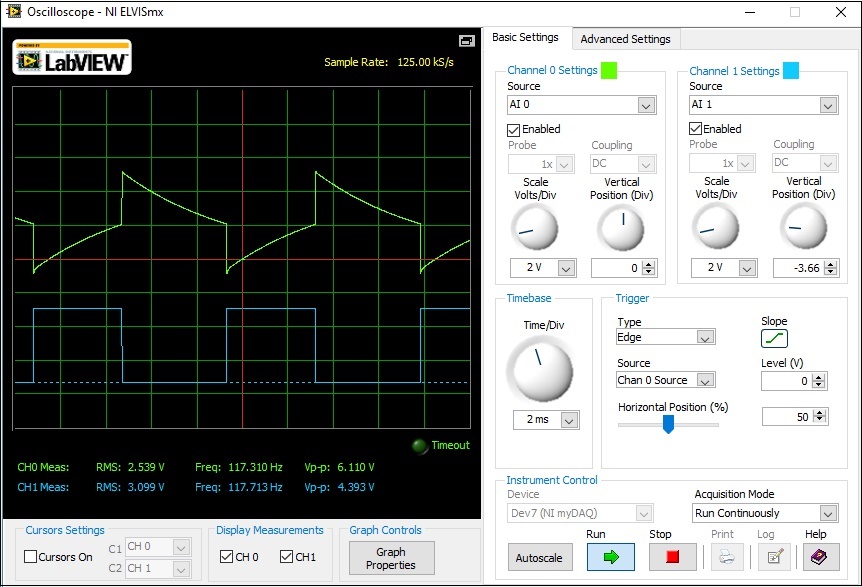Open the Channel 0 Source dropdown
Screen dimensions: 862x587
580,105
